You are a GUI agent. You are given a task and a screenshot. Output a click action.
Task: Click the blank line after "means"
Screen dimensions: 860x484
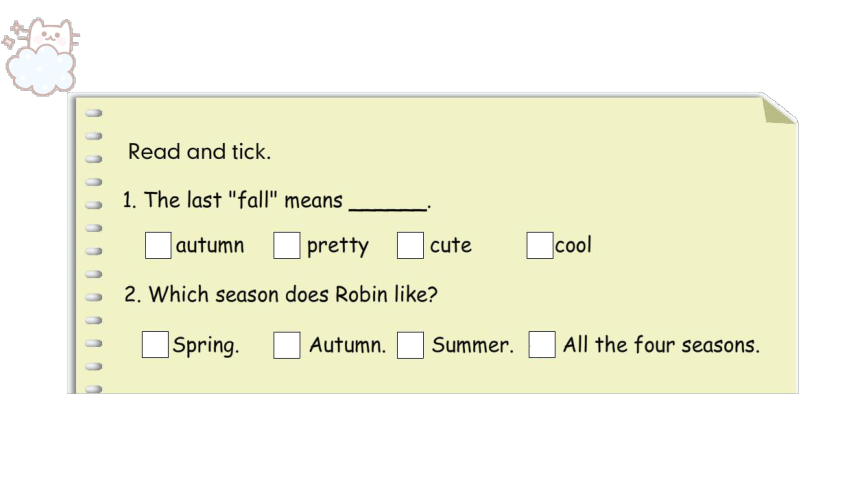[x=388, y=204]
